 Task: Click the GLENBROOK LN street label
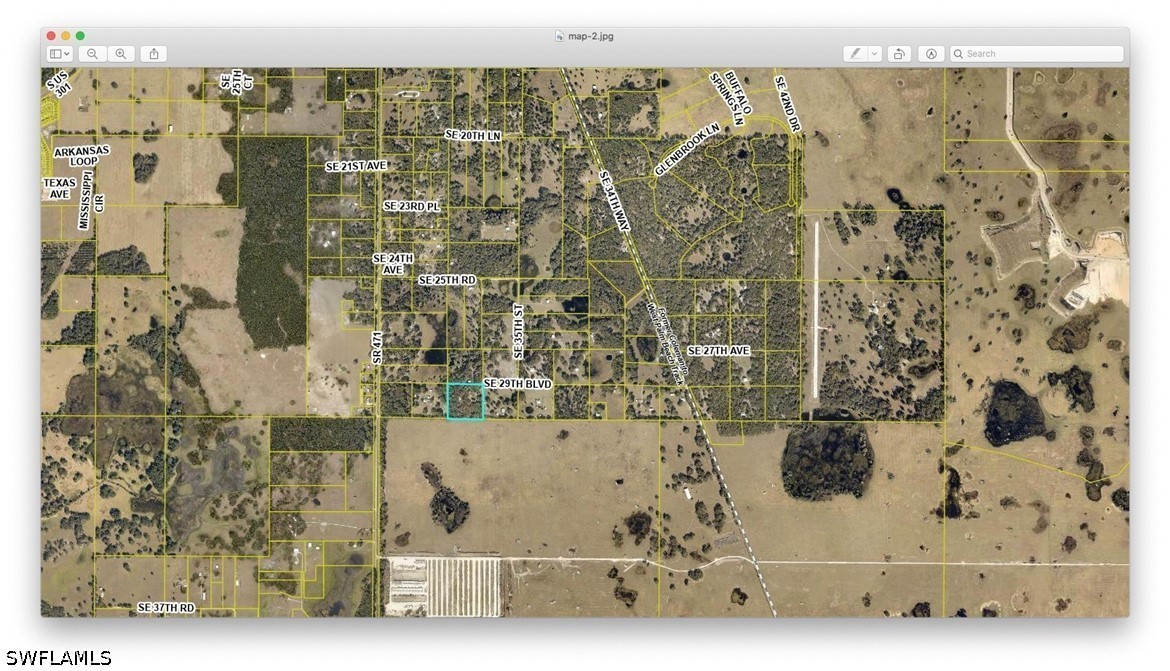687,149
